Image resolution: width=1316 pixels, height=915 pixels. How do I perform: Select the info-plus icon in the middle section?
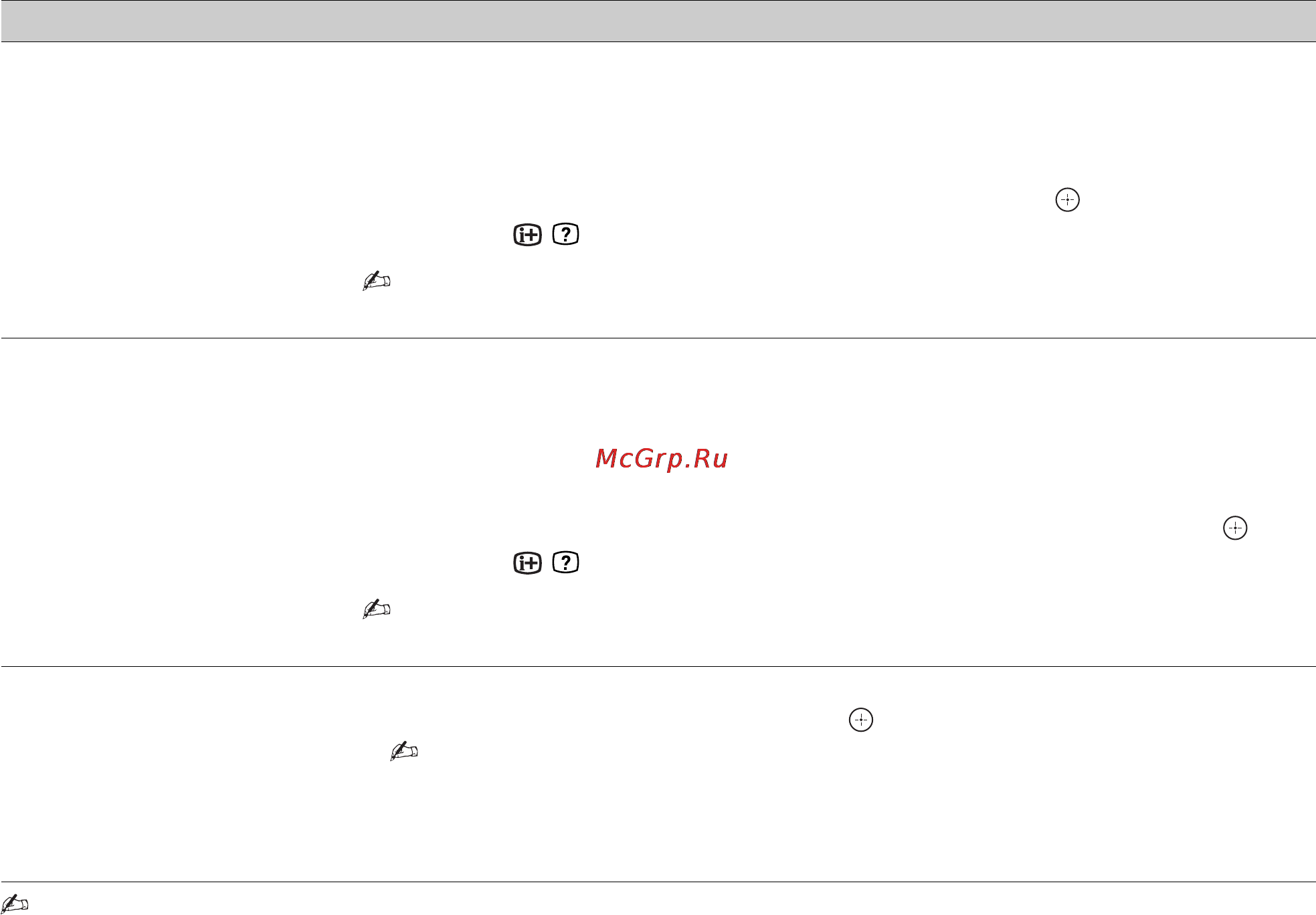(x=527, y=563)
